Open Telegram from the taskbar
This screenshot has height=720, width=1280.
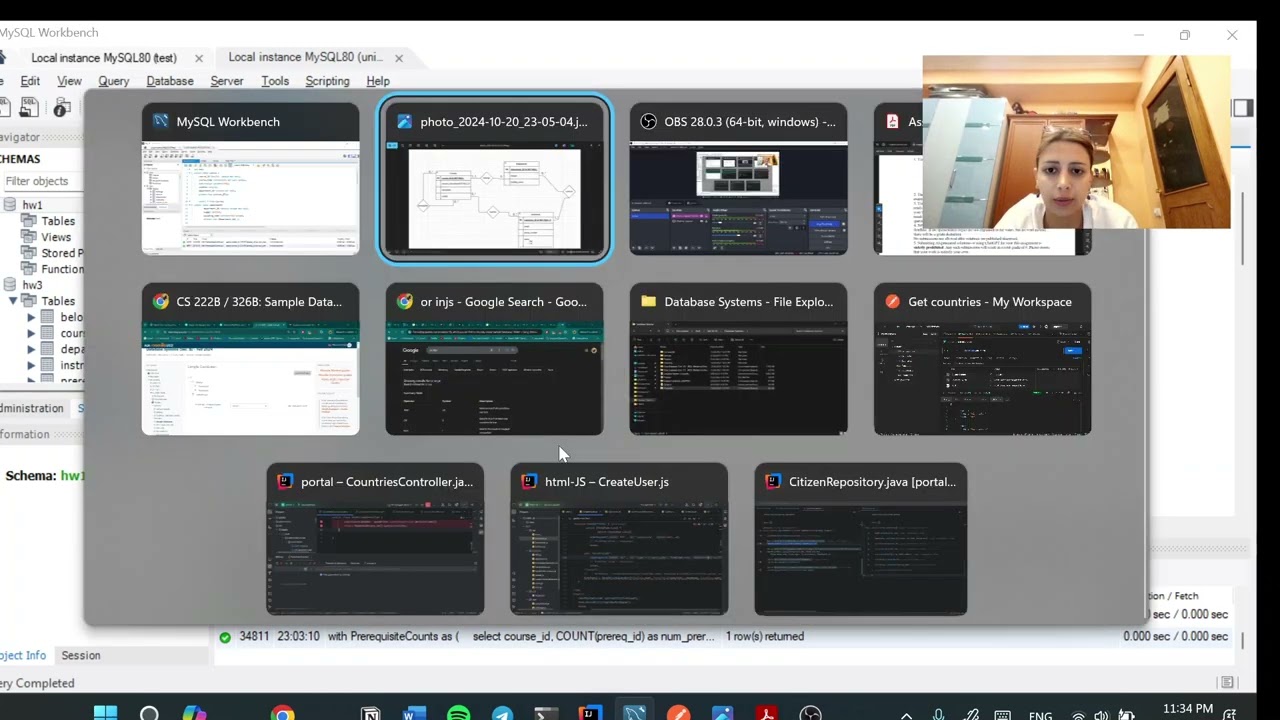click(x=502, y=714)
